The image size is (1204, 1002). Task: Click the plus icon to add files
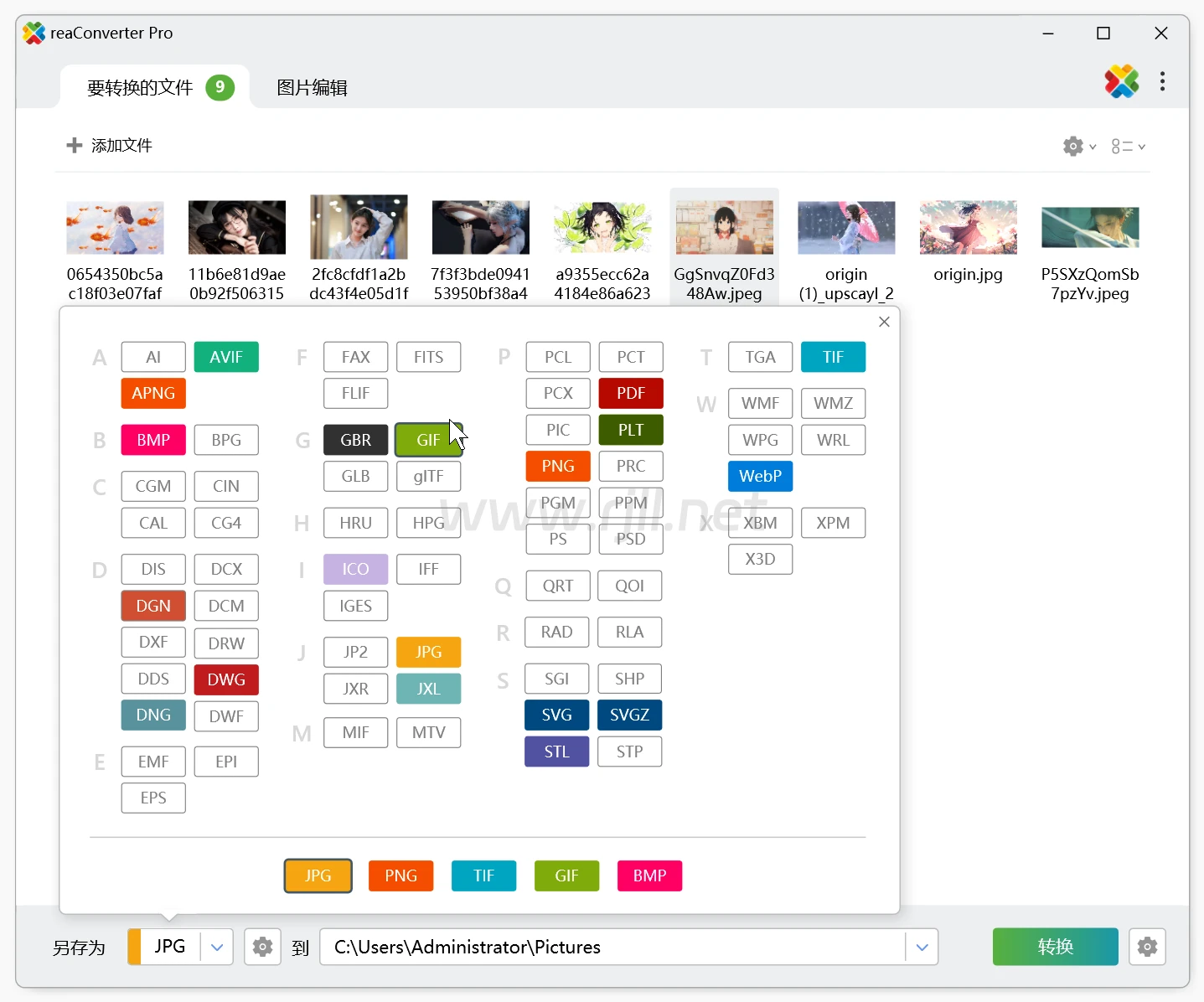(x=75, y=146)
